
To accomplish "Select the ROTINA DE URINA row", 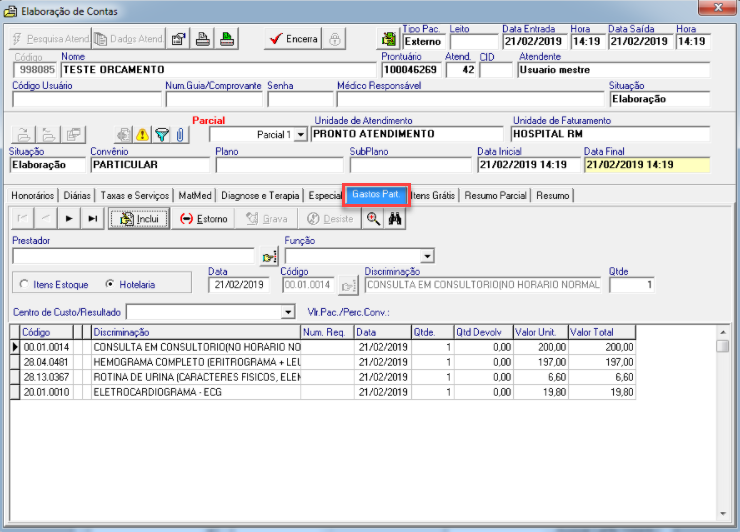I will coord(323,377).
